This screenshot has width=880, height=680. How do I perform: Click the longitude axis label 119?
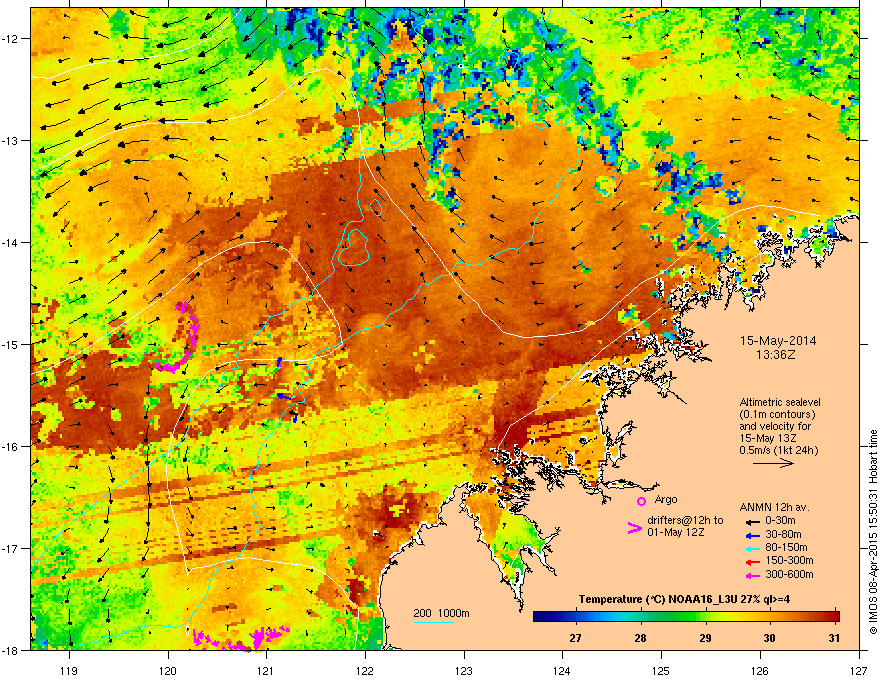[70, 670]
